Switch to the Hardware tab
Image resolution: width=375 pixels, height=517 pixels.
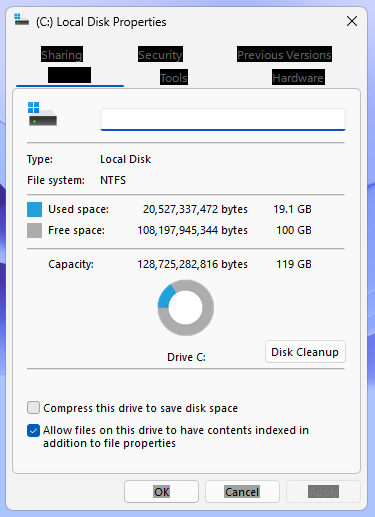point(298,77)
